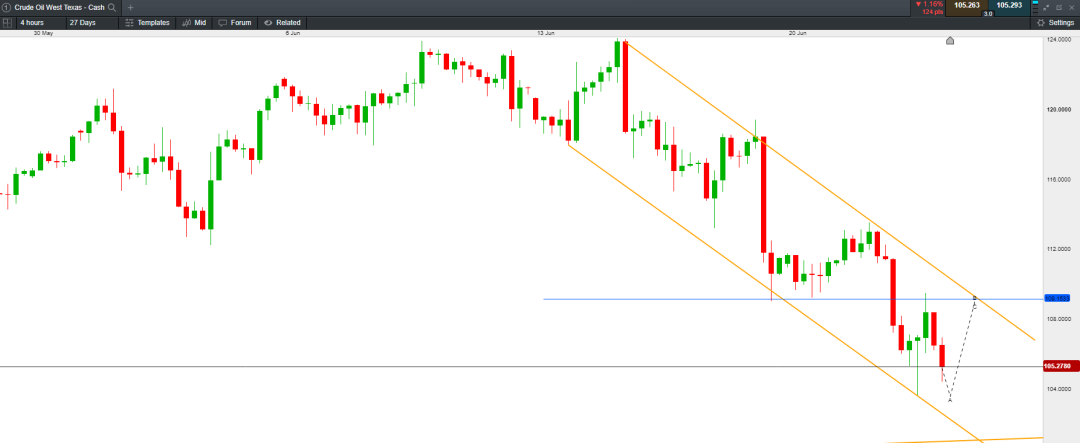Open the Templates menu
The height and width of the screenshot is (443, 1080).
147,22
